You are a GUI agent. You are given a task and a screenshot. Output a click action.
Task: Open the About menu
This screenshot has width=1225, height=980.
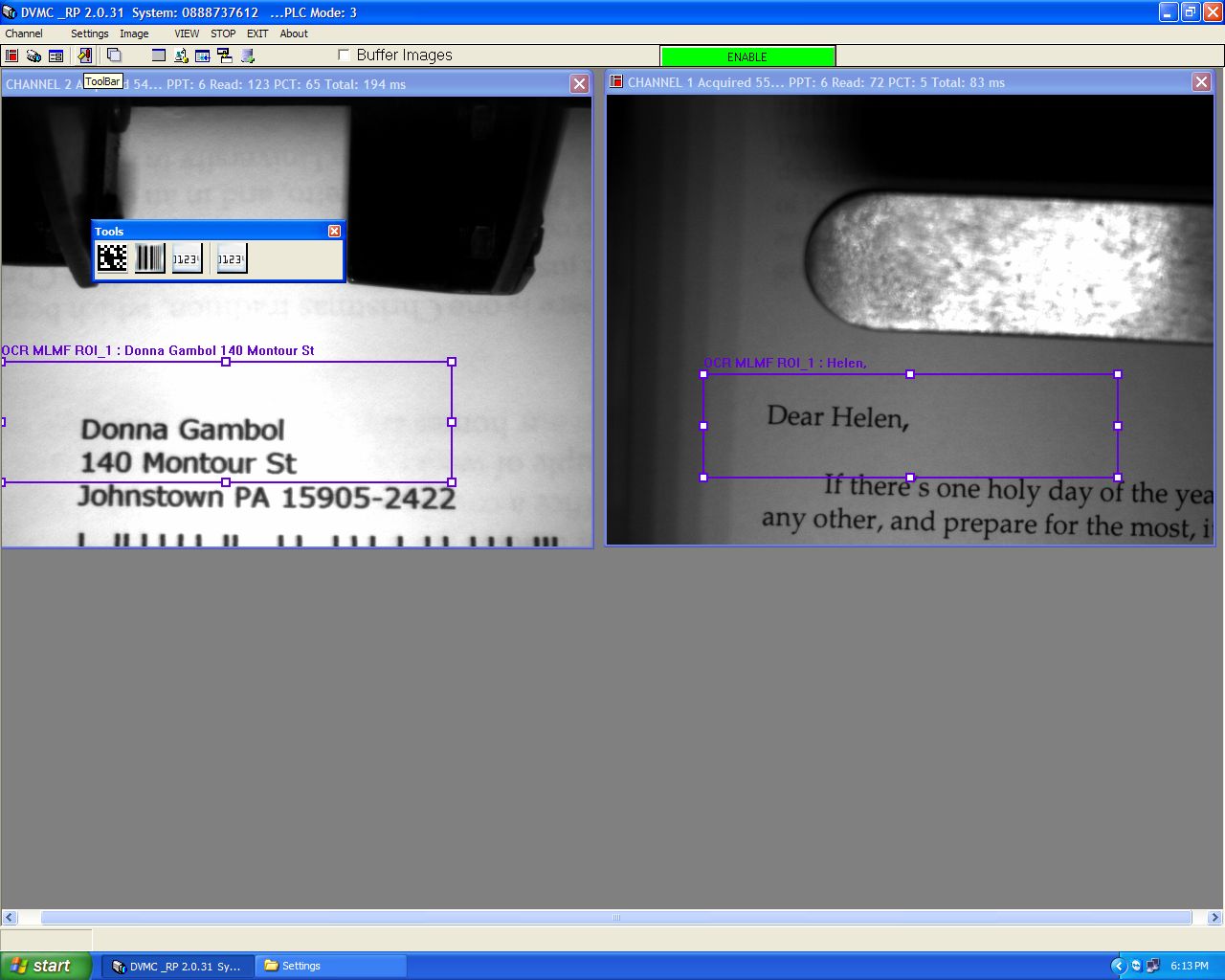pos(294,33)
